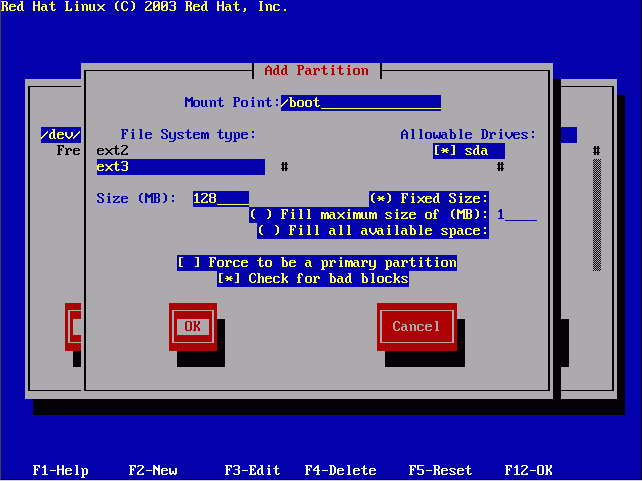Click the Red Hat Linux copyright header text
The width and height of the screenshot is (642, 481).
[x=145, y=7]
